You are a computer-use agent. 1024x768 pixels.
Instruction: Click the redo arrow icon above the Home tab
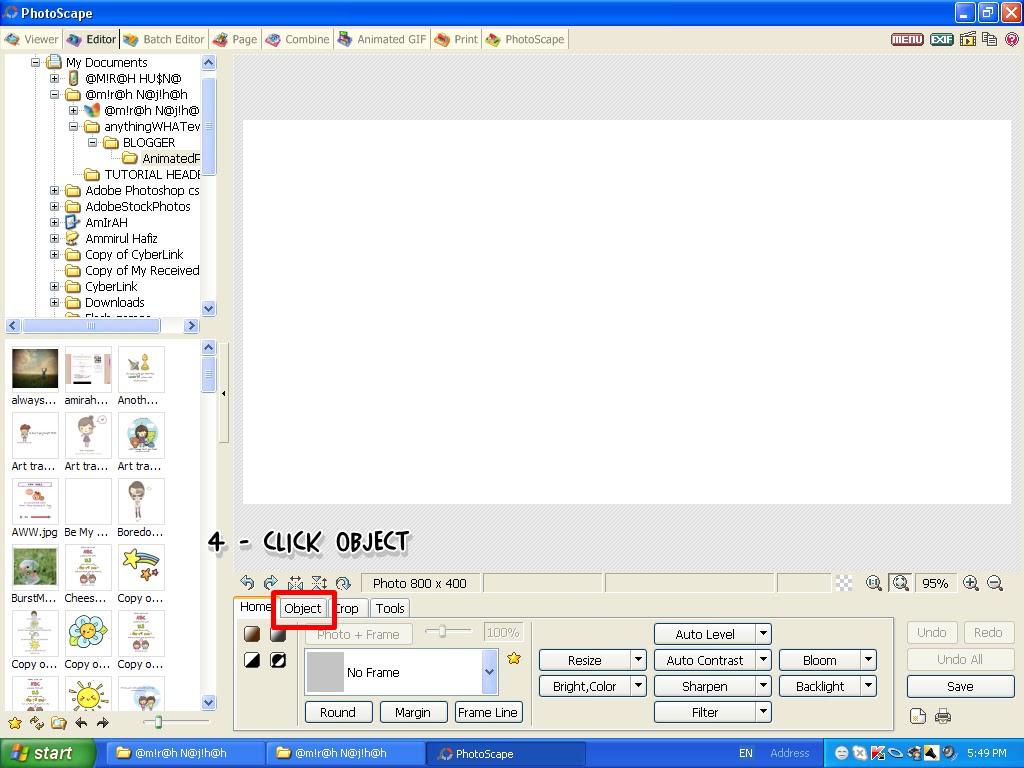tap(270, 583)
